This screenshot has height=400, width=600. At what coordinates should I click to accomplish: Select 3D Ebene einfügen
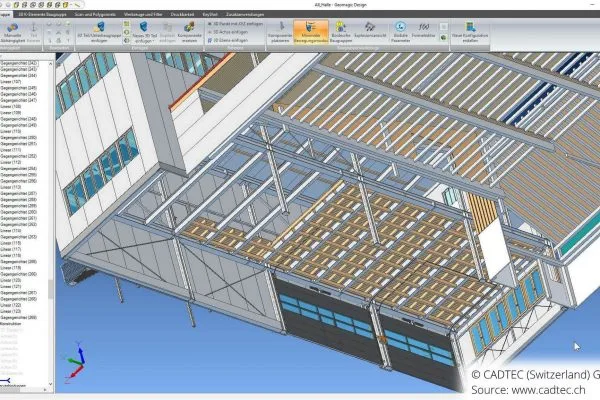point(228,40)
